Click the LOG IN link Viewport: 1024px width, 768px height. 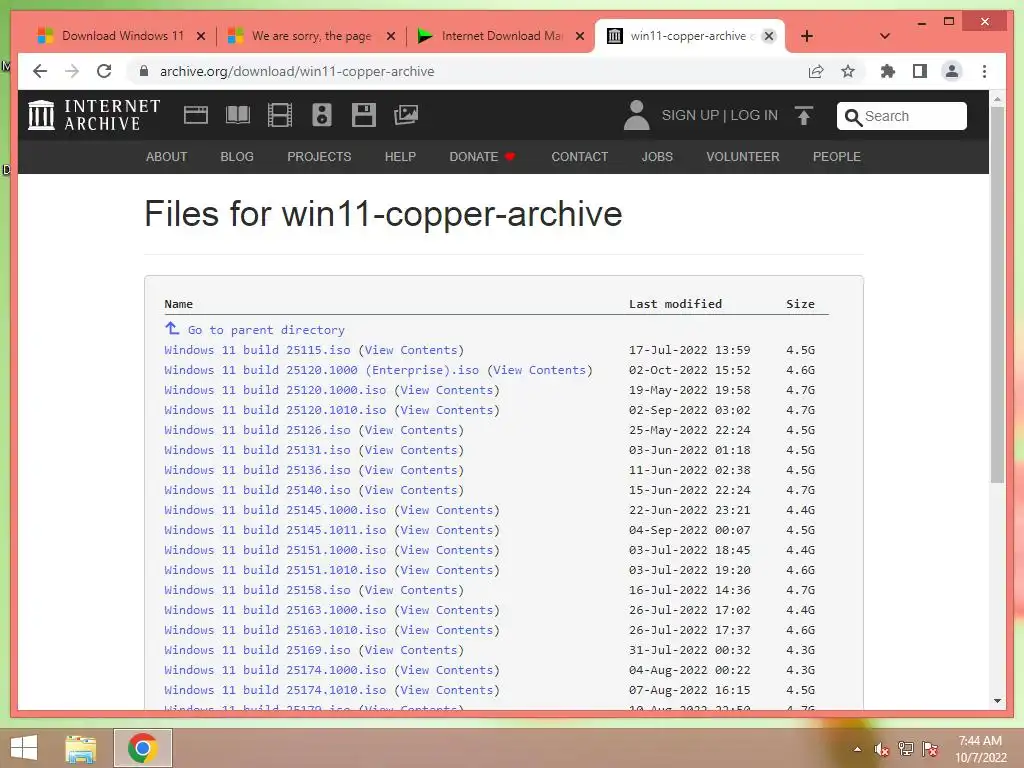click(x=754, y=116)
